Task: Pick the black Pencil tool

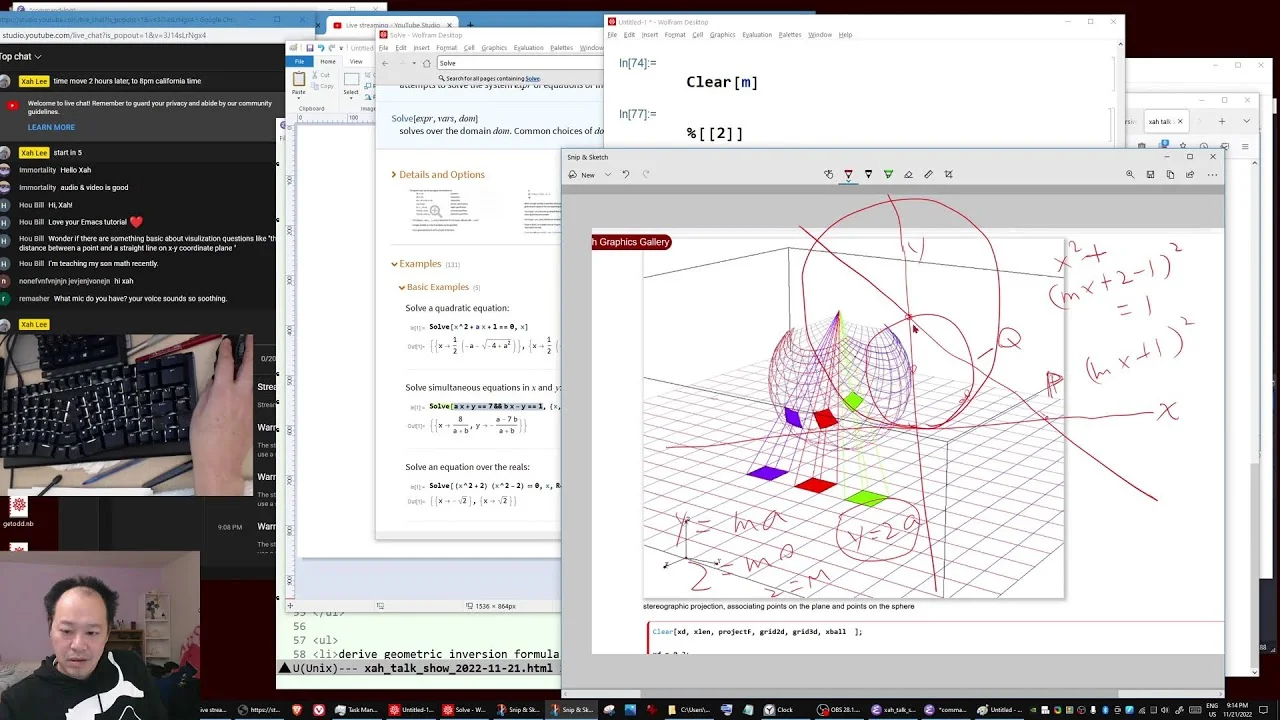Action: [x=868, y=174]
